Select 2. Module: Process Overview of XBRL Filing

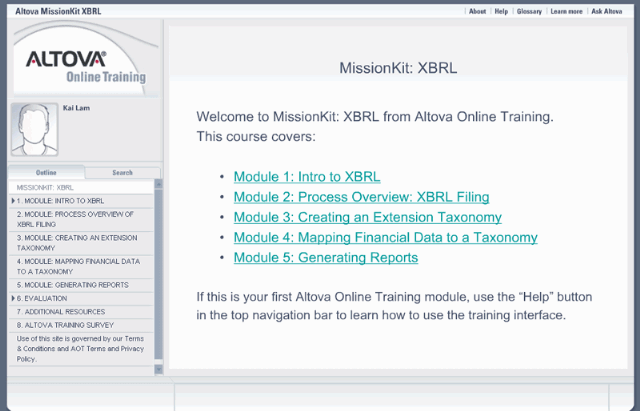[81, 219]
